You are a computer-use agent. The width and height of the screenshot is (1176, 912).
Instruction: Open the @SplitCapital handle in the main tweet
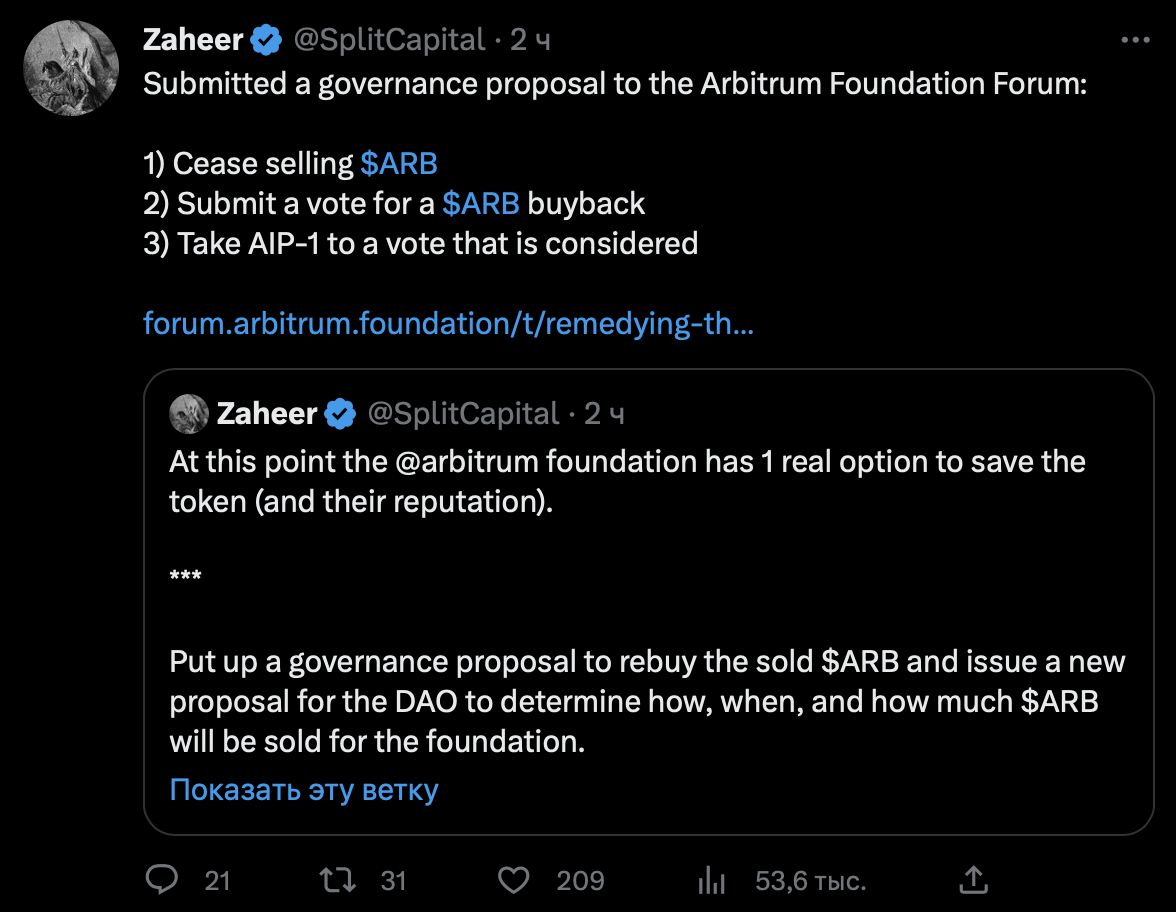(x=388, y=40)
